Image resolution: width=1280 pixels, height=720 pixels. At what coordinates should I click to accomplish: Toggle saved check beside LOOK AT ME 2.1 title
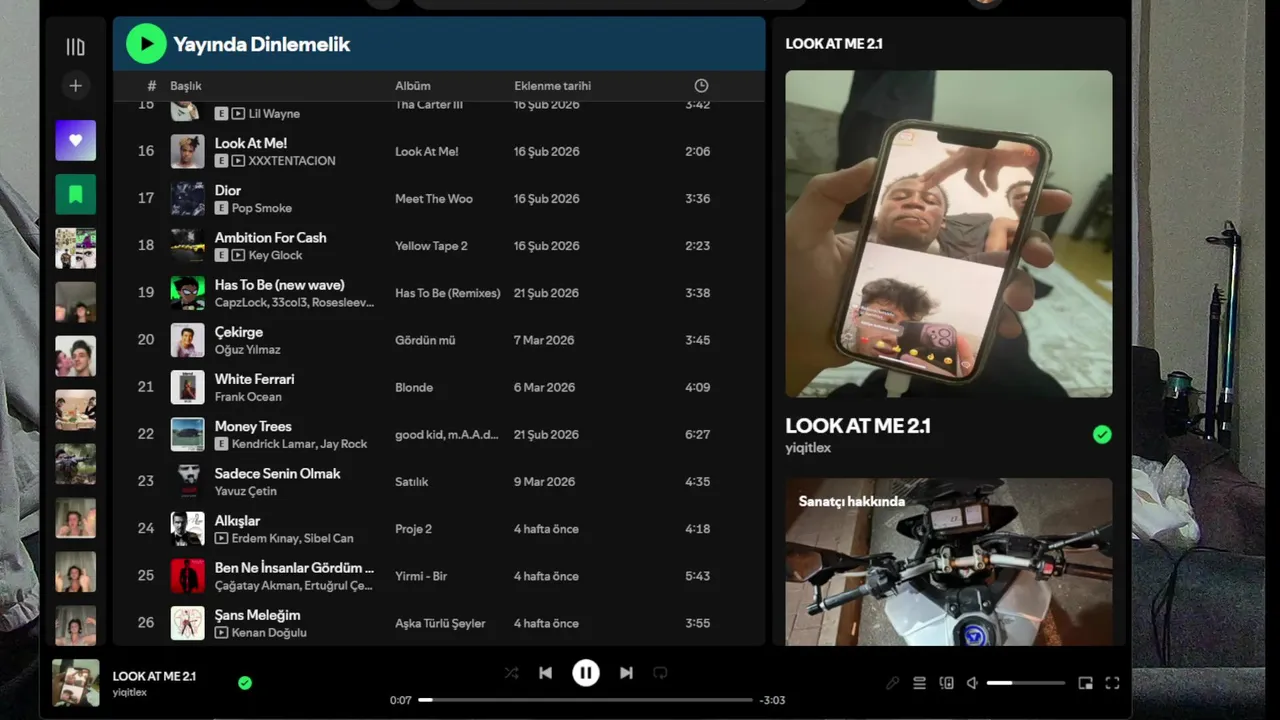pyautogui.click(x=1102, y=434)
